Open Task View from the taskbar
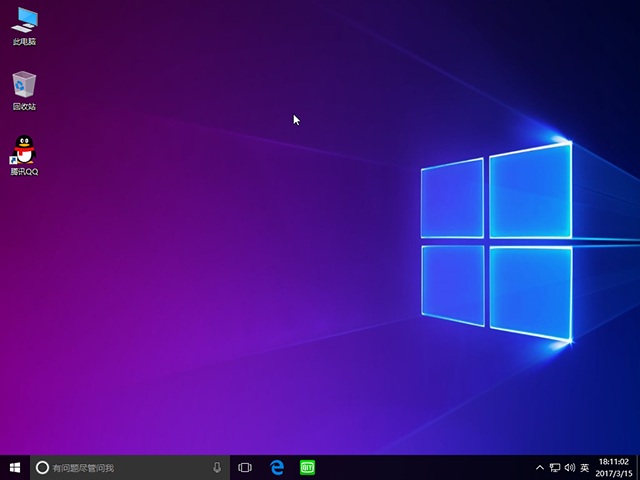 245,467
